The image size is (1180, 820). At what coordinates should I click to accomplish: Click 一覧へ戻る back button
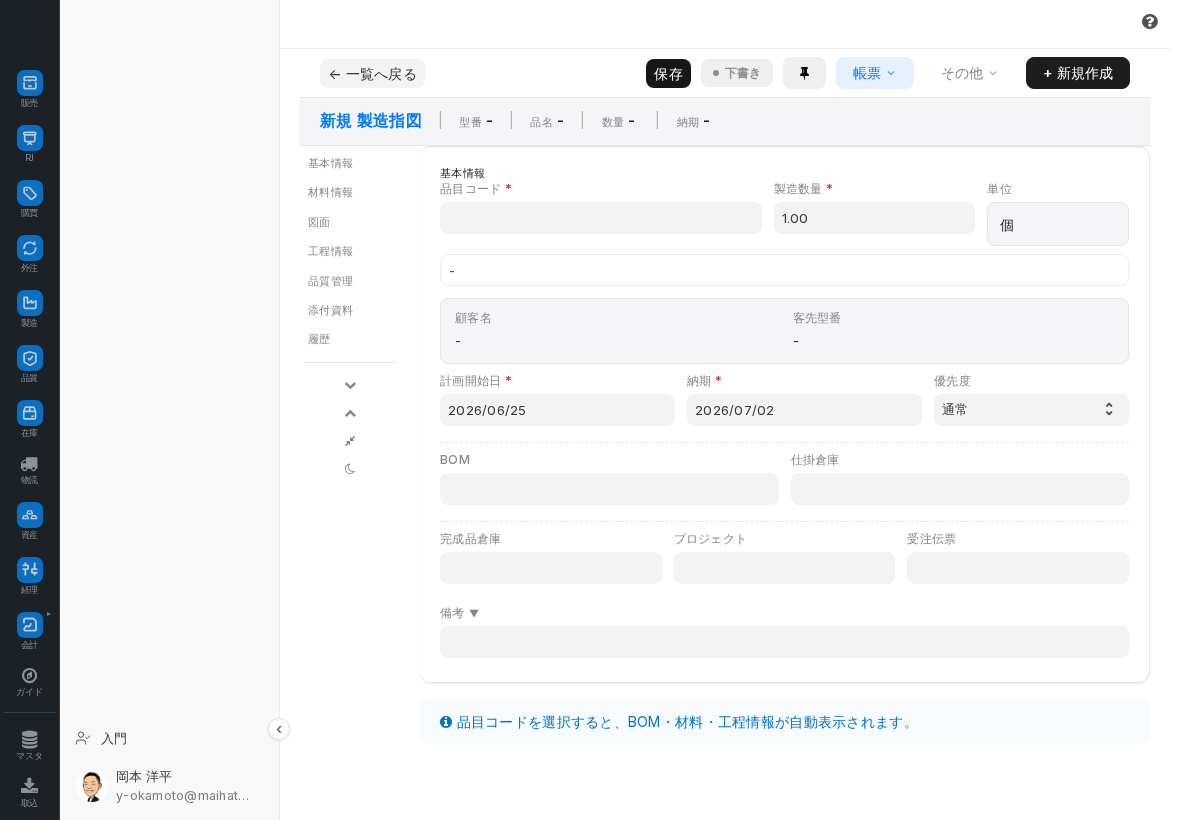373,74
